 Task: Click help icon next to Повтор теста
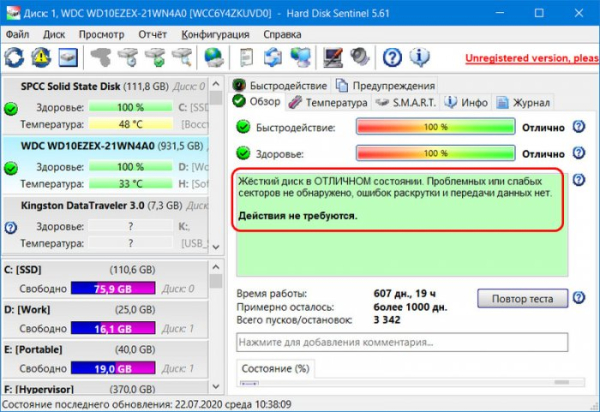pyautogui.click(x=578, y=299)
